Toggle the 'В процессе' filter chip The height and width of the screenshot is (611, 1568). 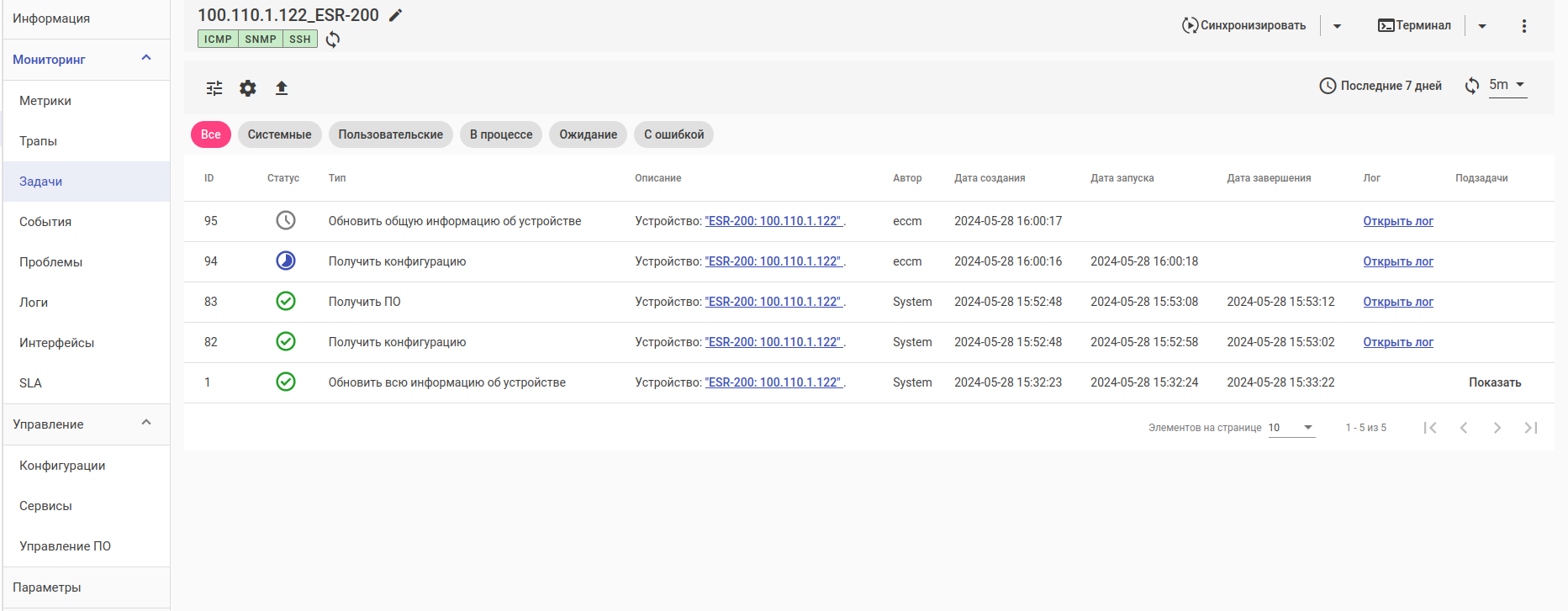tap(501, 134)
